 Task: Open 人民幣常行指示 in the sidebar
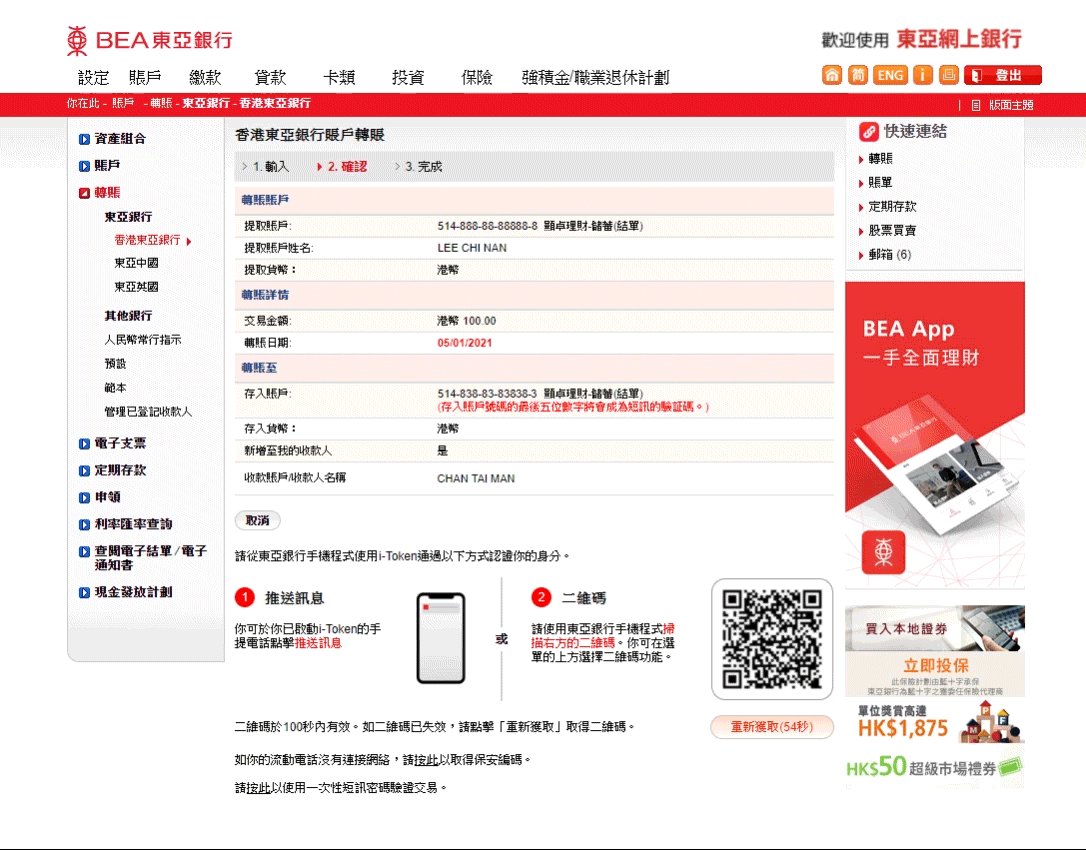(143, 340)
